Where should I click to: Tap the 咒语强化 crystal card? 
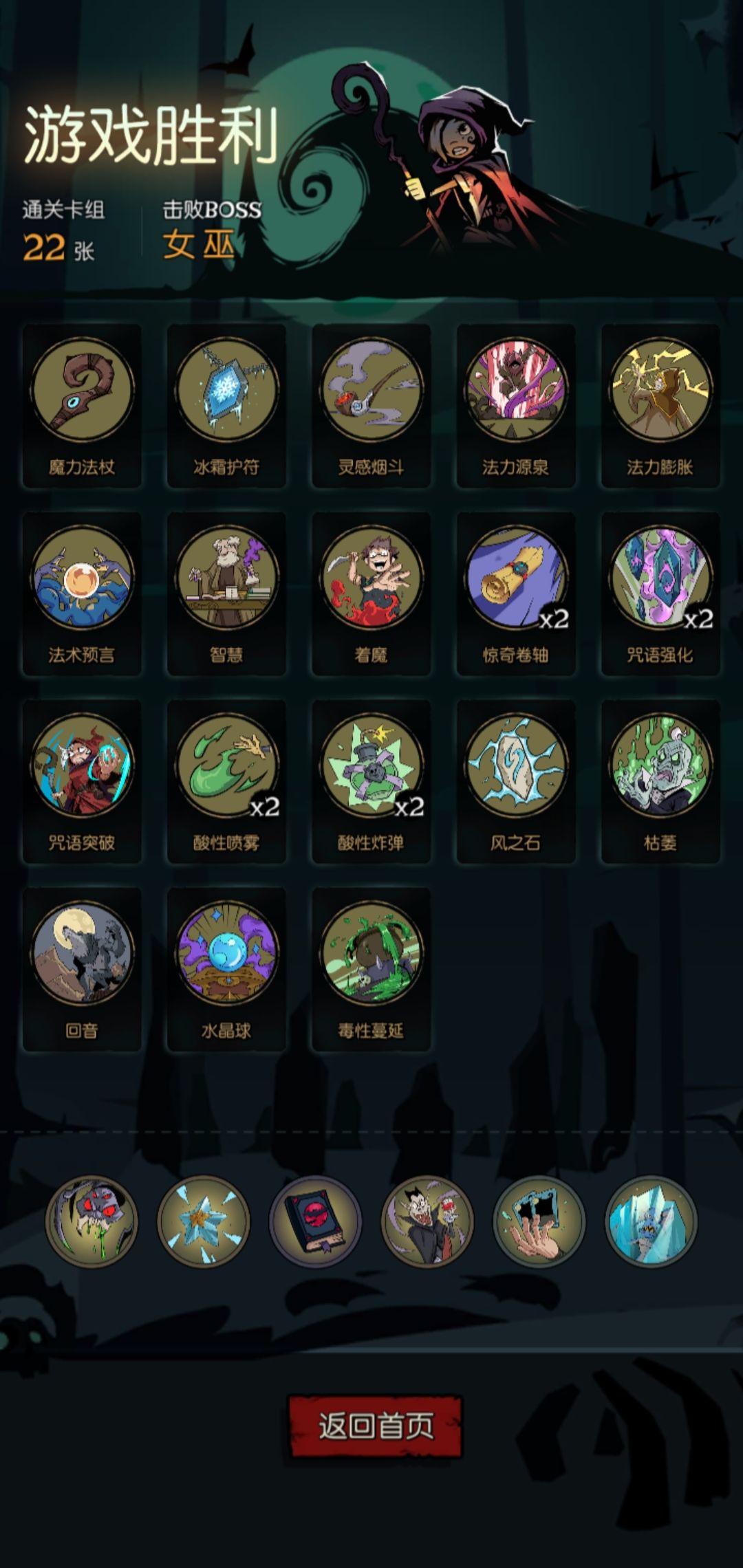[x=660, y=594]
